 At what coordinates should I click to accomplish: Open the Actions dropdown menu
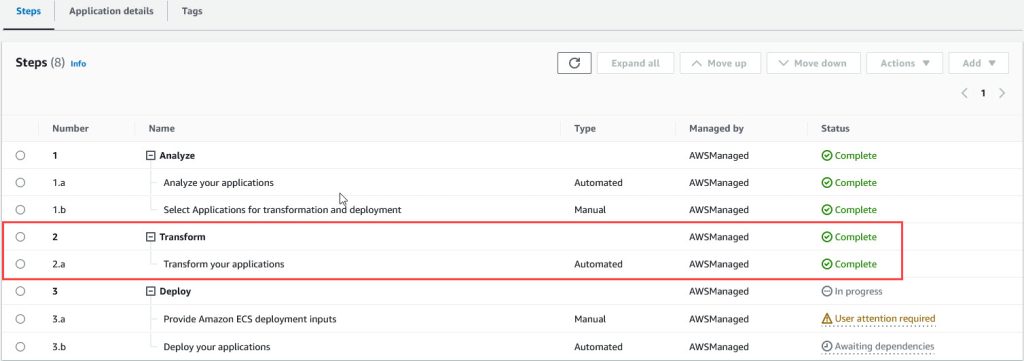tap(904, 63)
